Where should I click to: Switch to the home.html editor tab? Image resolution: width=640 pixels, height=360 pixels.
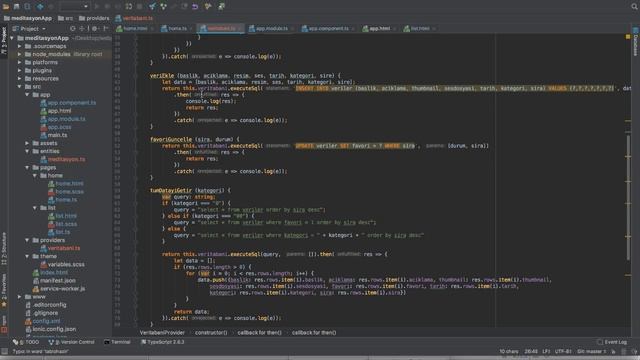pos(135,29)
